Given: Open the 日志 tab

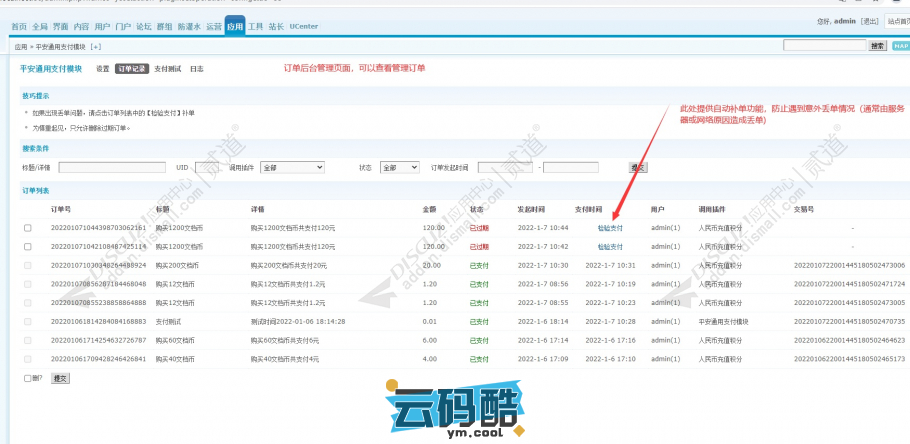Looking at the screenshot, I should point(197,69).
